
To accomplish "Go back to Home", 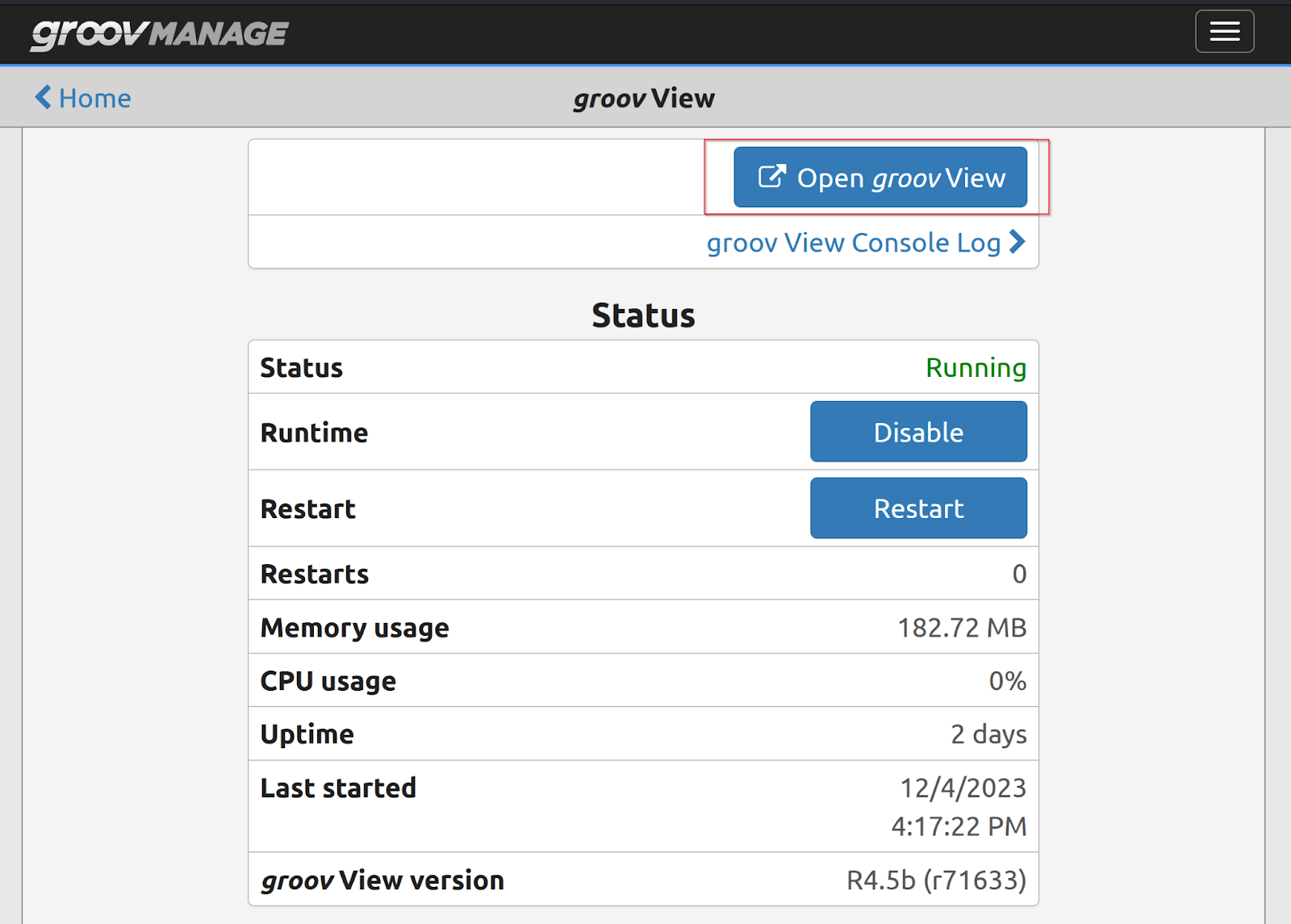I will point(83,98).
